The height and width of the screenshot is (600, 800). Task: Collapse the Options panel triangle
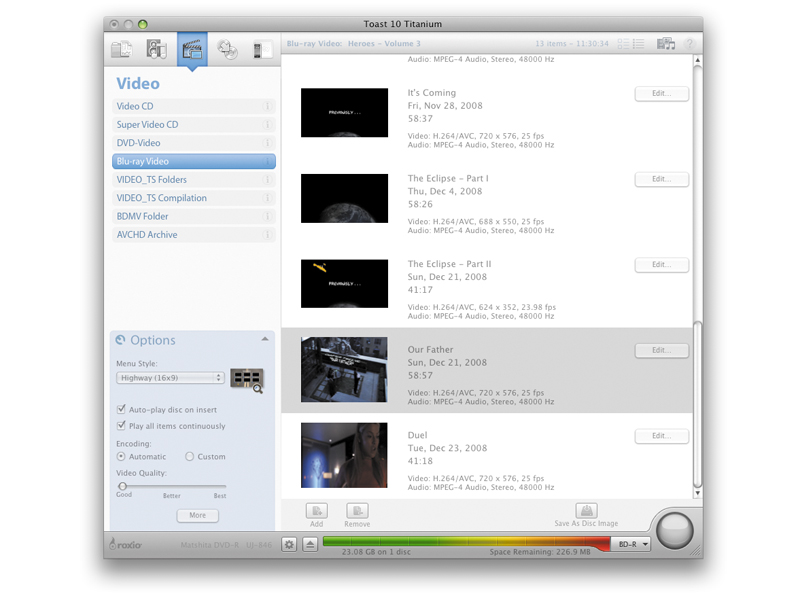[x=265, y=339]
